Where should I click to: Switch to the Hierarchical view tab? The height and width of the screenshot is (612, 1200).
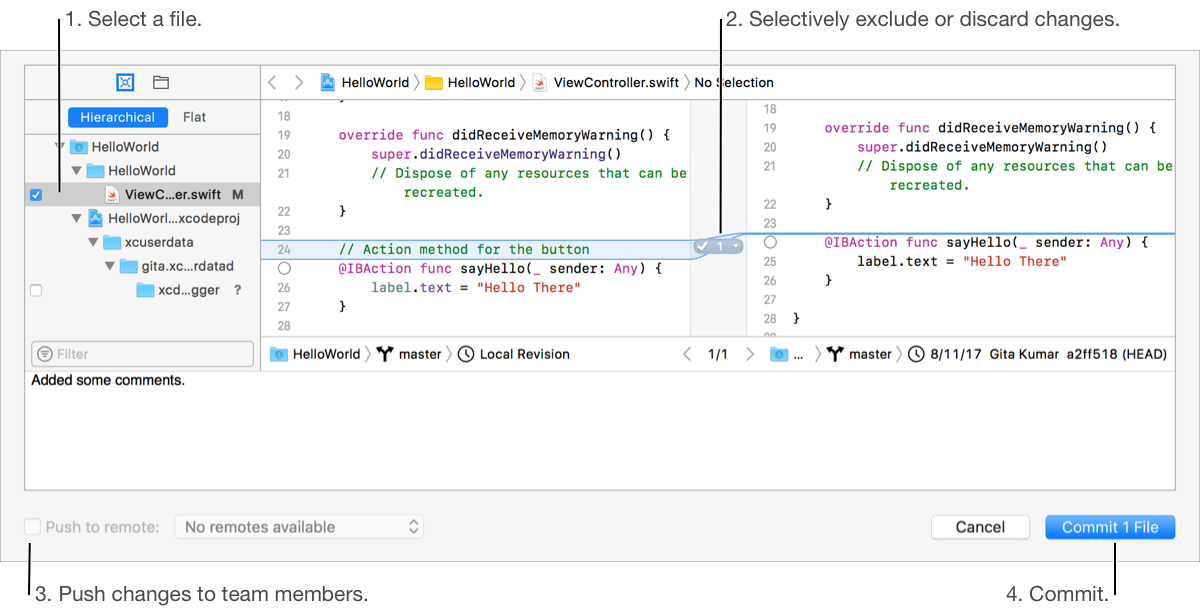(x=117, y=117)
